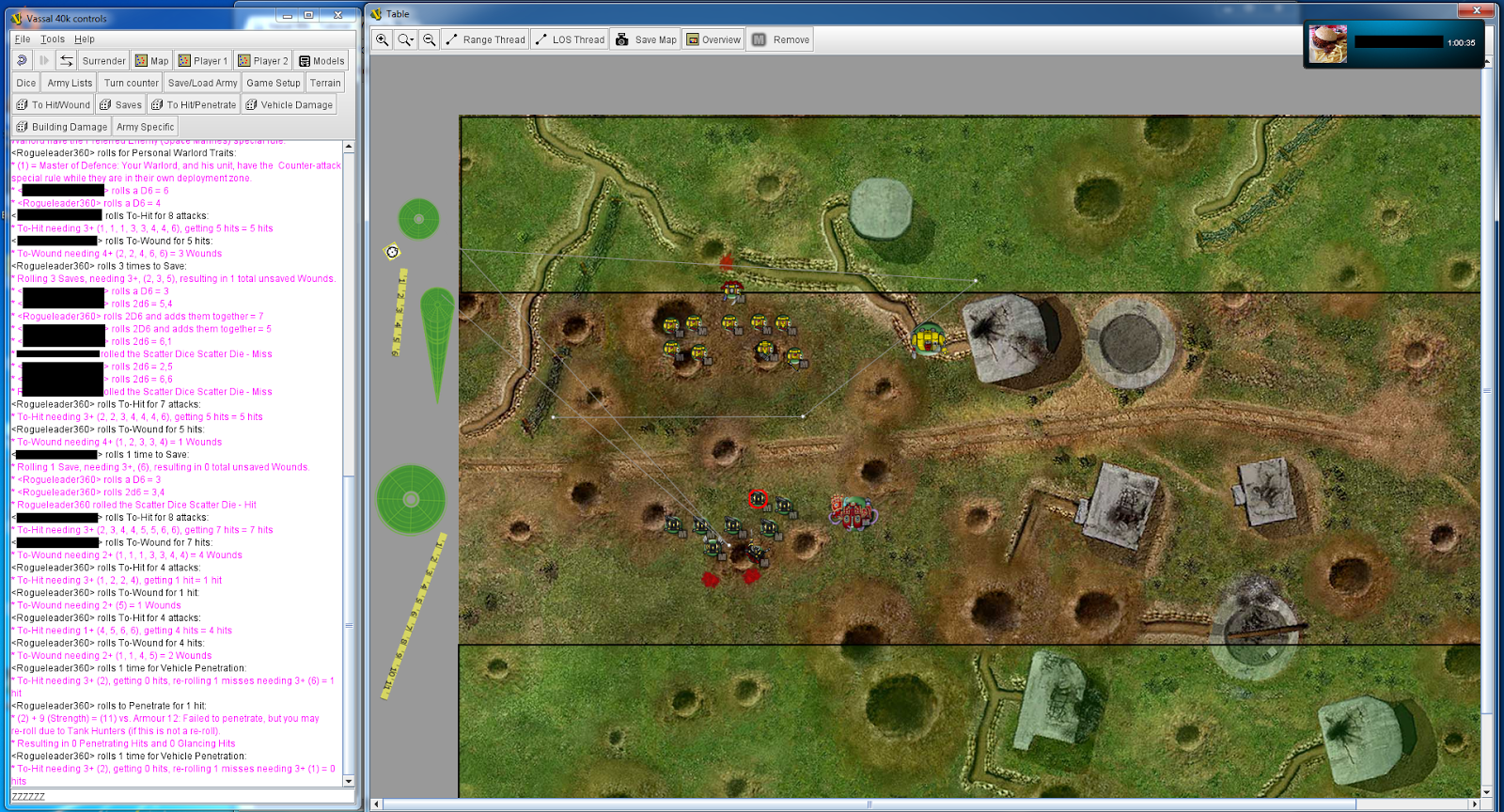
Task: Click Save/Load Army
Action: point(202,83)
